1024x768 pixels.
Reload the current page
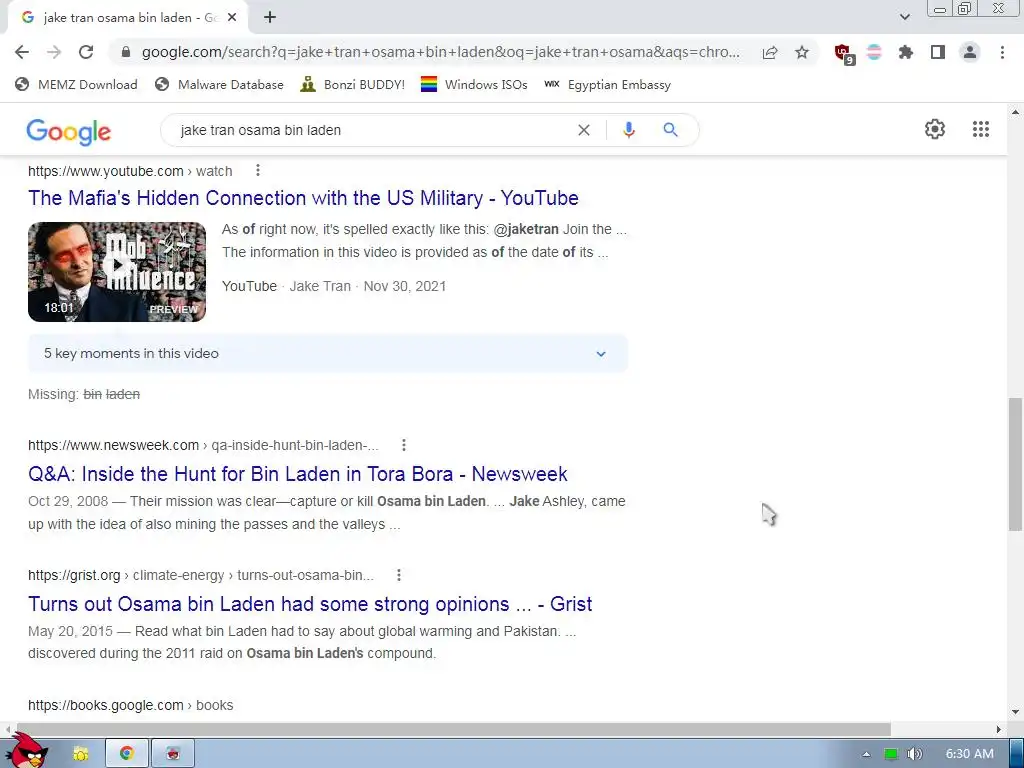(86, 52)
